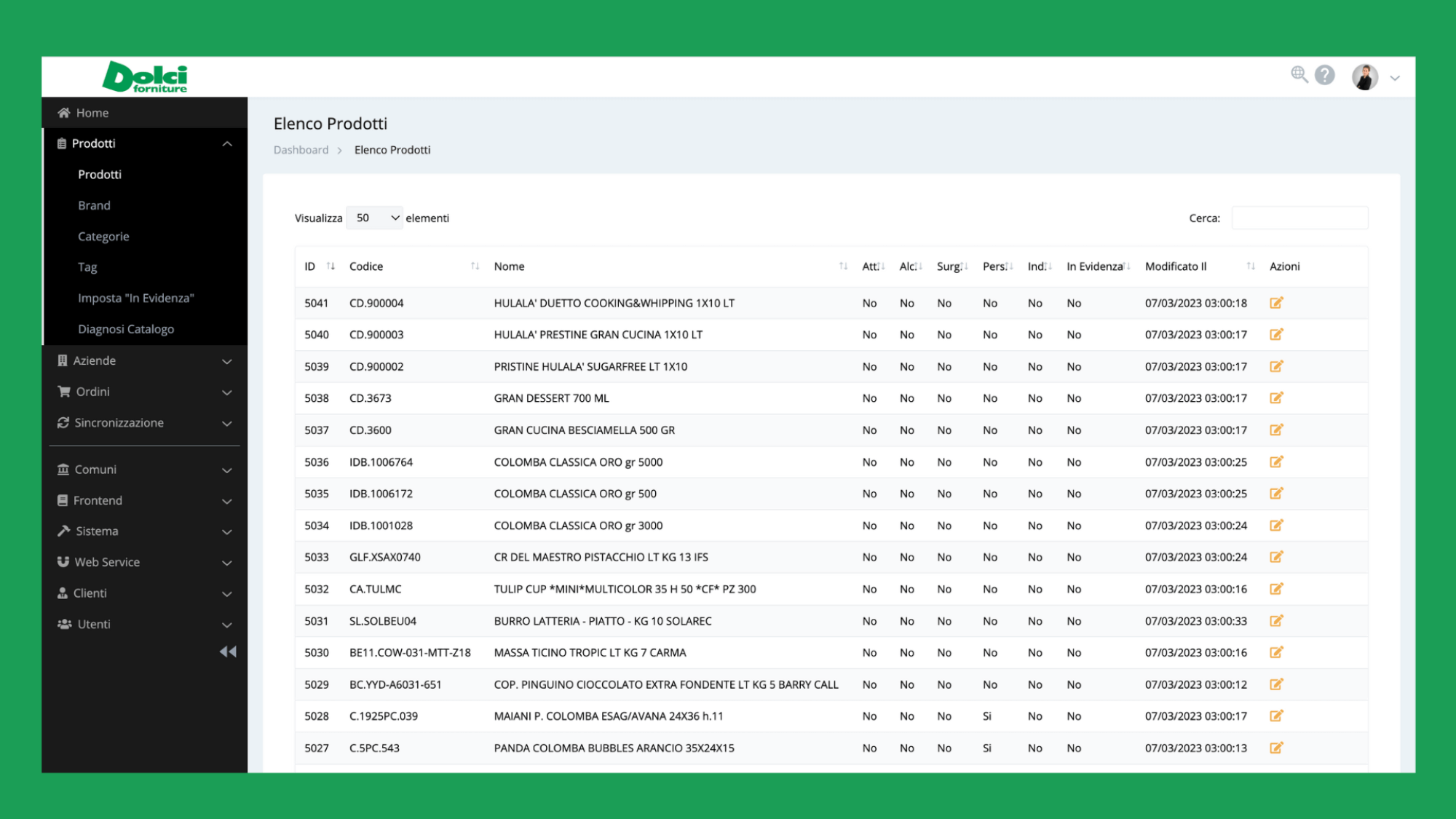
Task: Click the Sistema wrench icon
Action: 64,531
